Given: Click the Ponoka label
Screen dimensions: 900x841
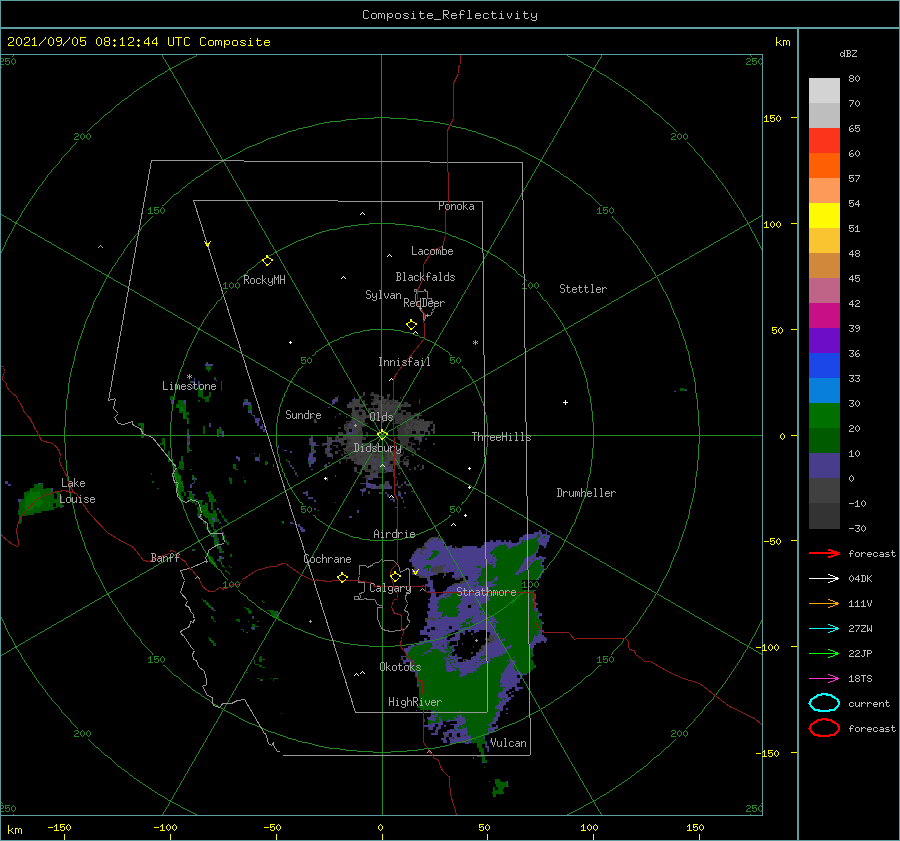Looking at the screenshot, I should [456, 206].
